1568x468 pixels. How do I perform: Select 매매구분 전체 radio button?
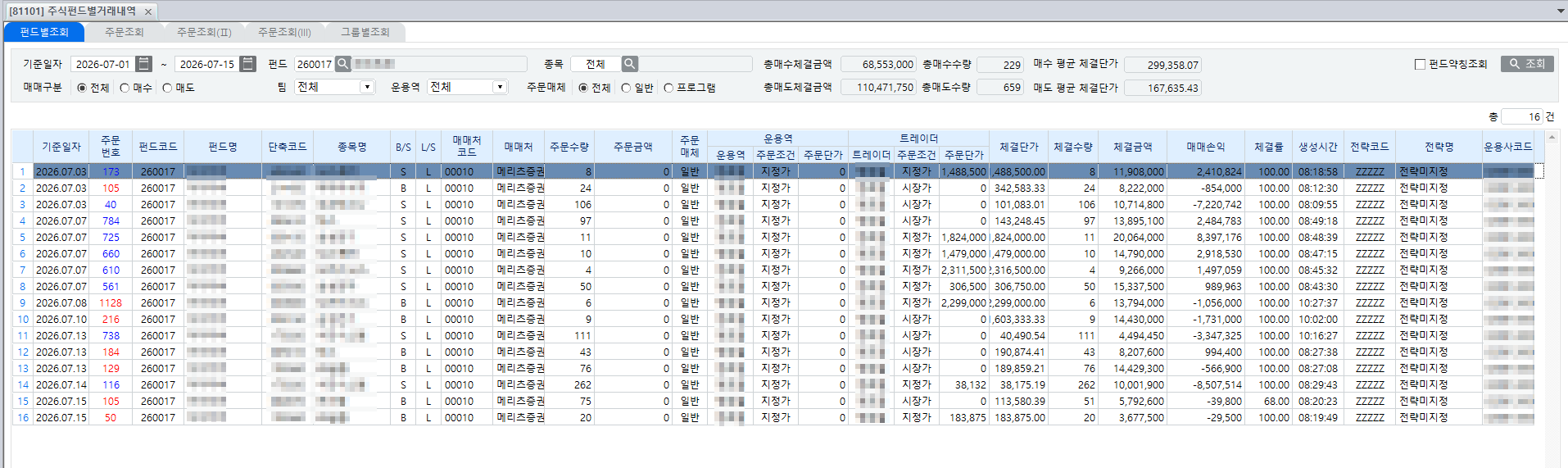click(82, 88)
